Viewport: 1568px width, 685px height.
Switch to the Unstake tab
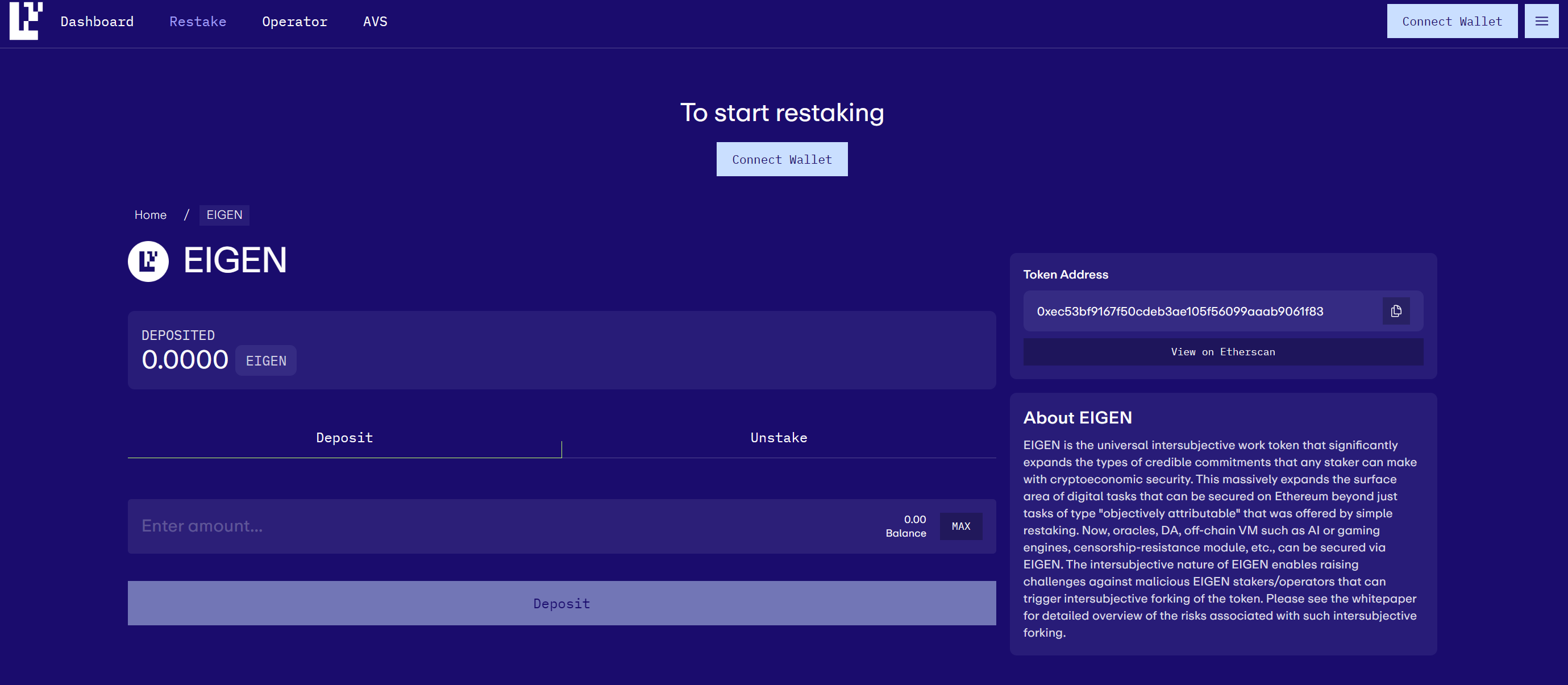click(779, 438)
